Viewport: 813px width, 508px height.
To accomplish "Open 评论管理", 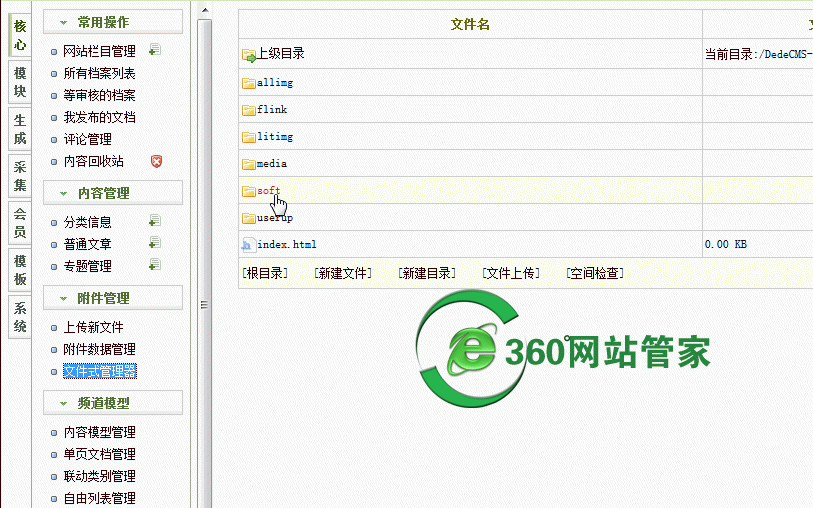I will (88, 139).
